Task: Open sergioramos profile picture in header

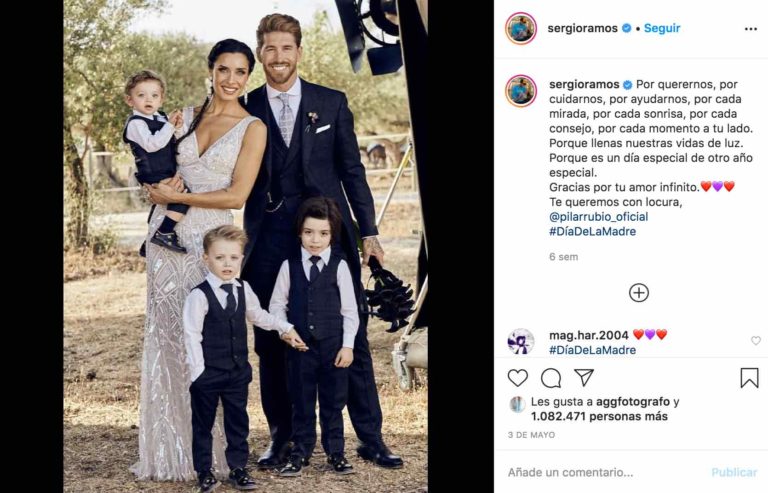Action: 521,28
